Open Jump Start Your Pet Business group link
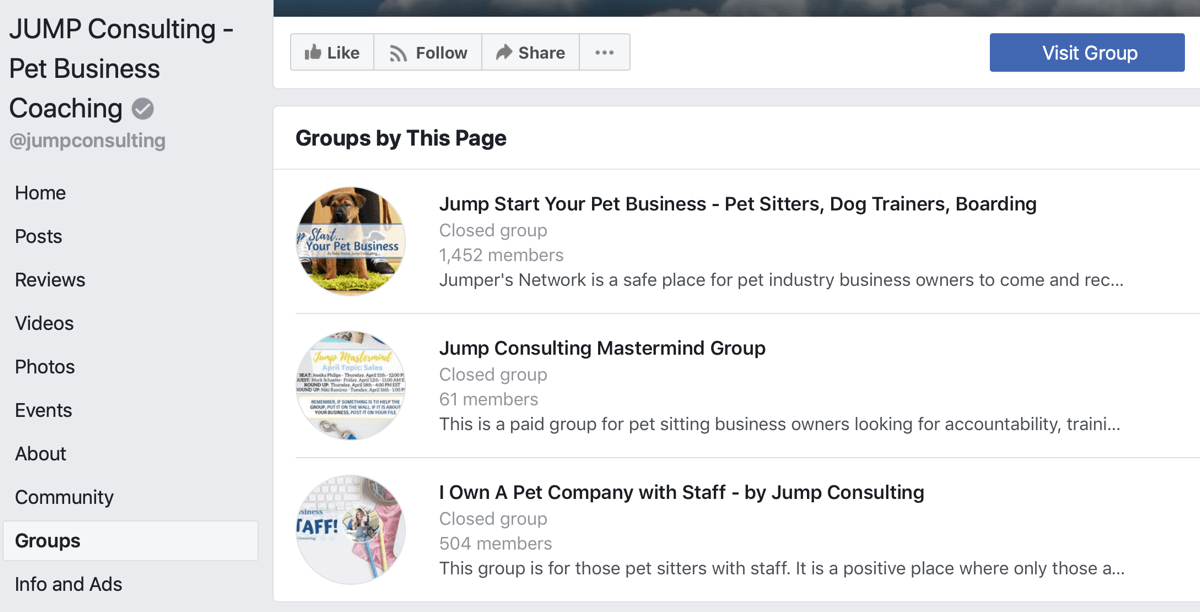1200x612 pixels. click(738, 204)
